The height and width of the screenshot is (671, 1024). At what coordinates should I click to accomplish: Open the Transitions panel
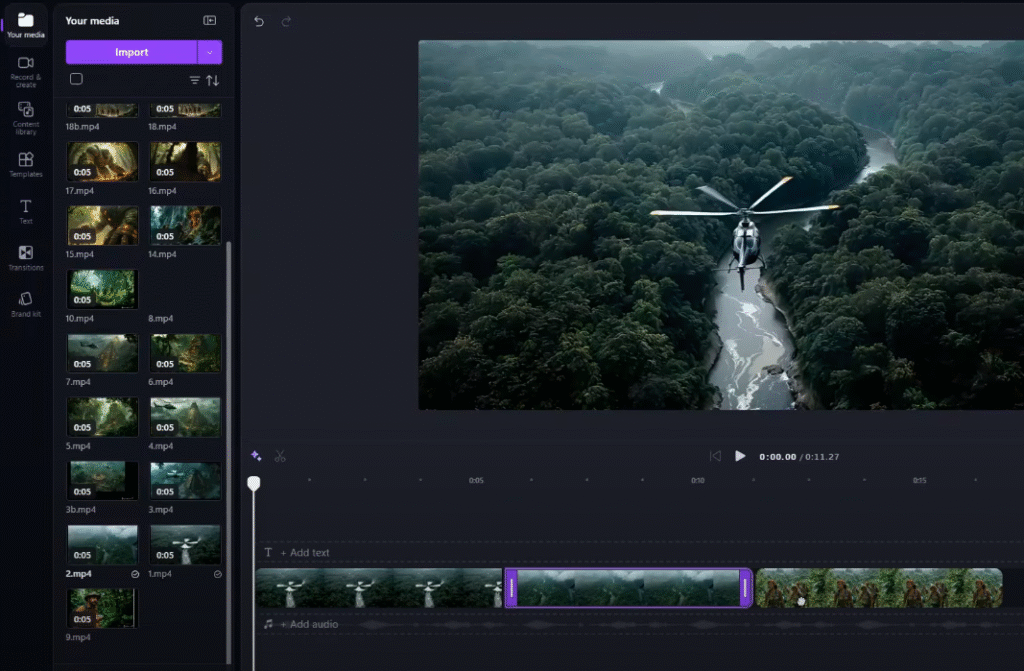tap(25, 258)
